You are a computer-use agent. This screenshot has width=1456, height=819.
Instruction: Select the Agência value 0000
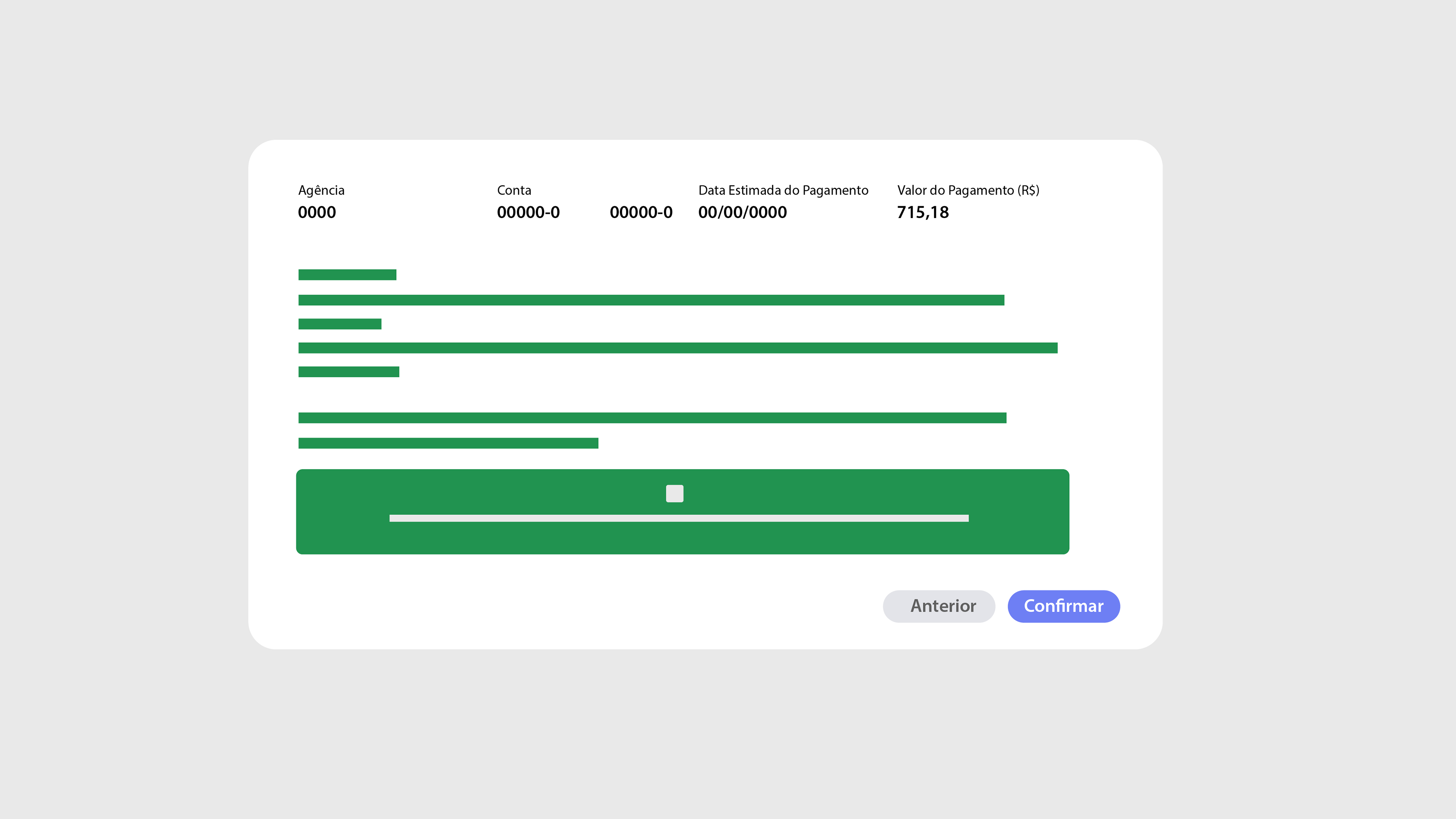point(317,212)
